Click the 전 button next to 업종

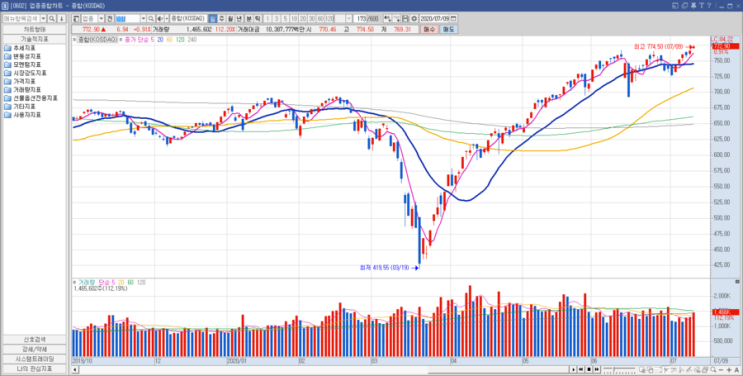click(x=109, y=18)
